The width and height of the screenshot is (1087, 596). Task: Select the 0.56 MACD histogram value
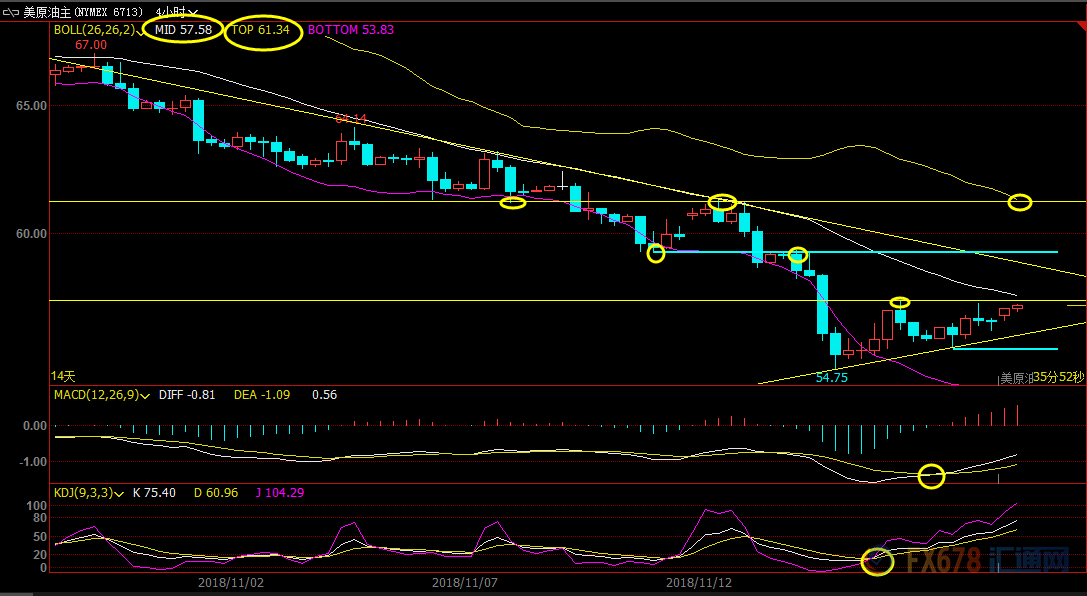[x=324, y=395]
